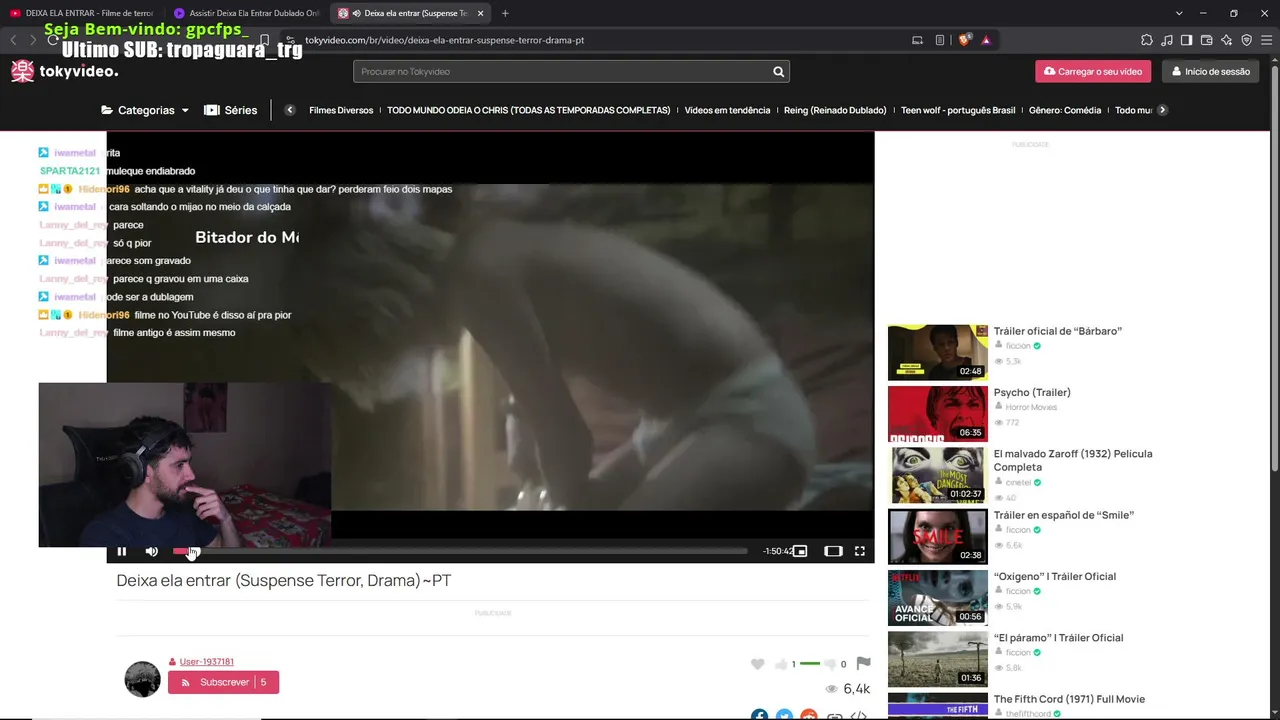Get the embed code with the code icon
Image resolution: width=1280 pixels, height=720 pixels.
(858, 716)
